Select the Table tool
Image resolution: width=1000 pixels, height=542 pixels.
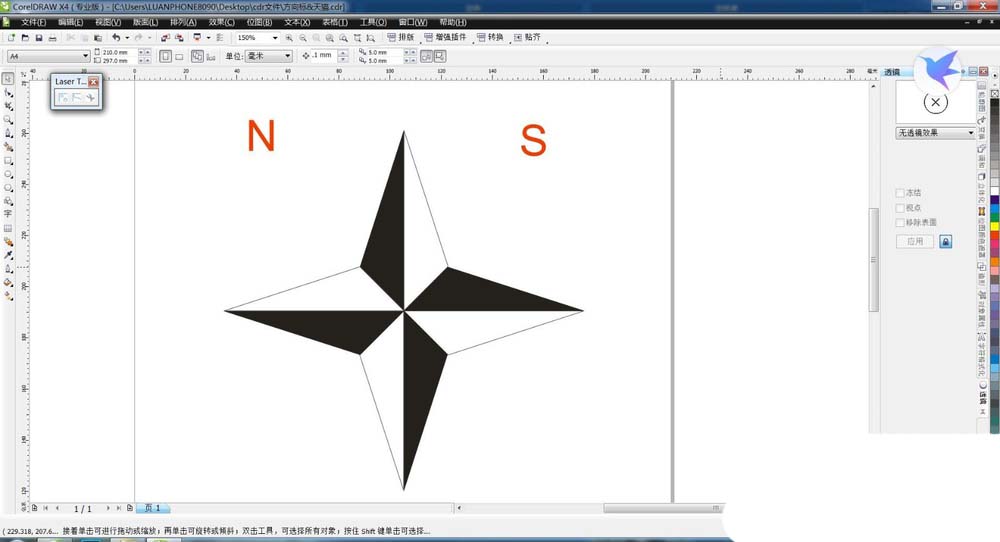8,228
